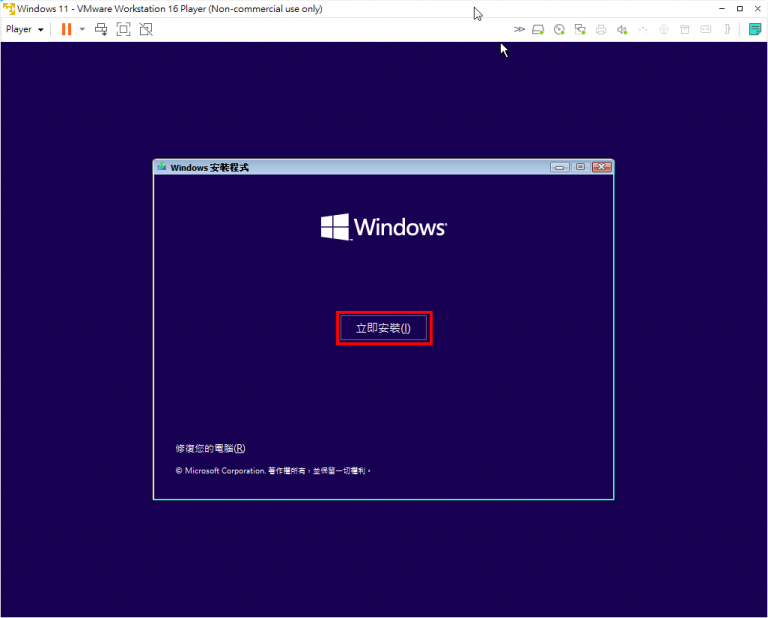Image resolution: width=768 pixels, height=618 pixels.
Task: Close the Windows 安裝程式 dialog
Action: [x=601, y=167]
